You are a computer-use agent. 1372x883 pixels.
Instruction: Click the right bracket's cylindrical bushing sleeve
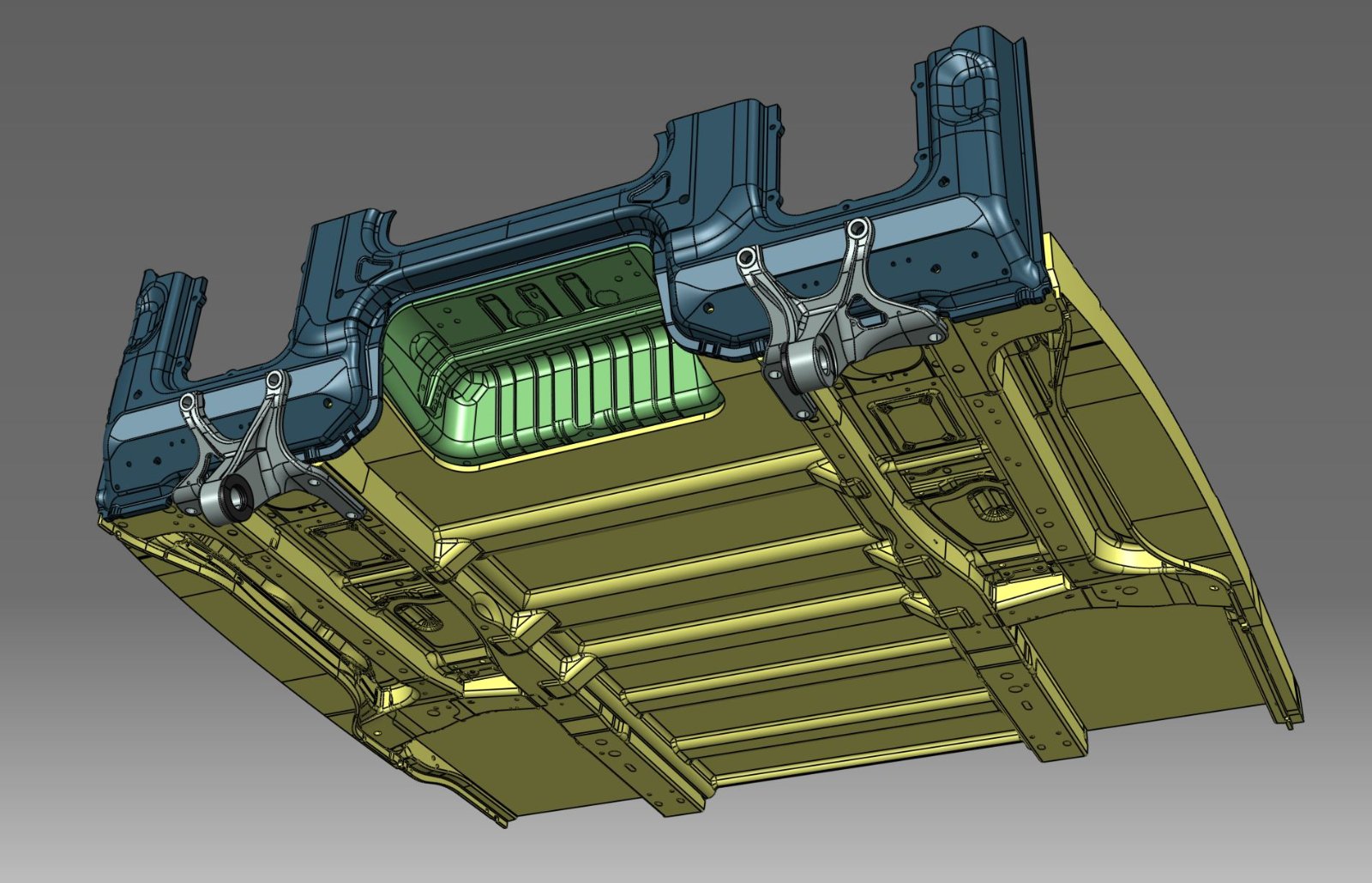[x=811, y=360]
